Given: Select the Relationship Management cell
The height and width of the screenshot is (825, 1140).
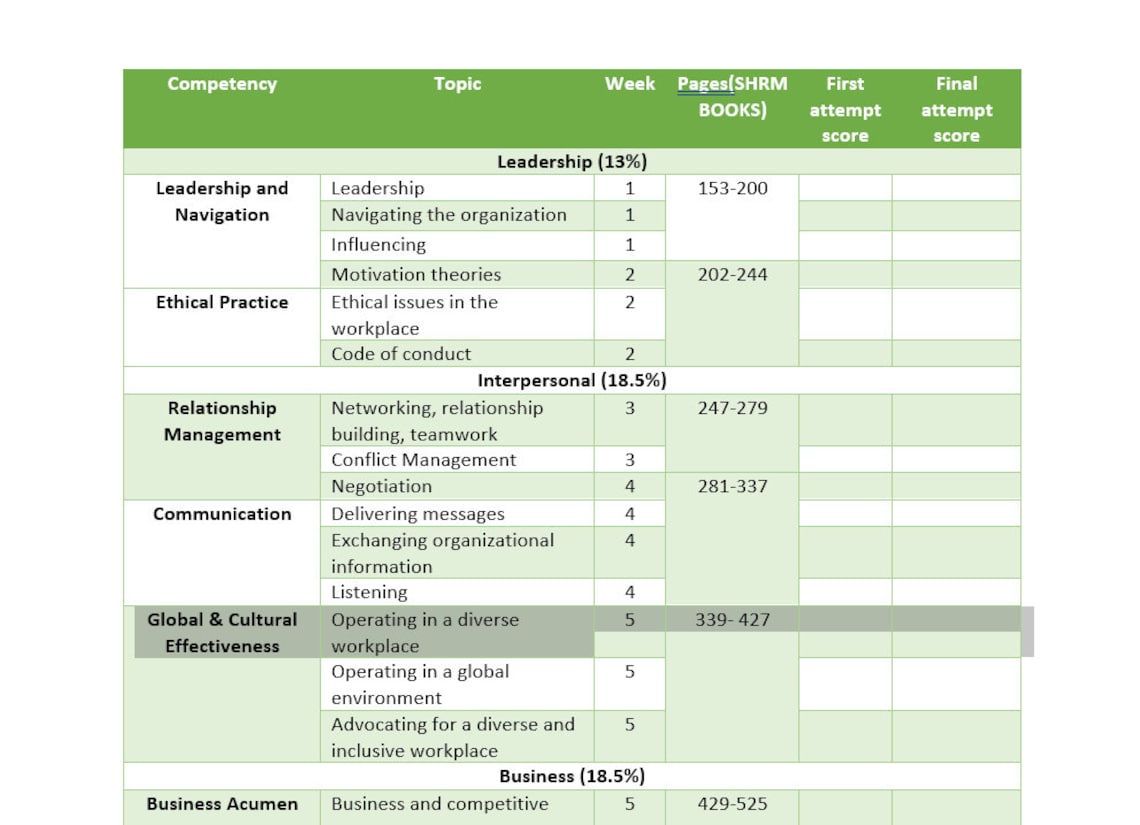Looking at the screenshot, I should 221,421.
